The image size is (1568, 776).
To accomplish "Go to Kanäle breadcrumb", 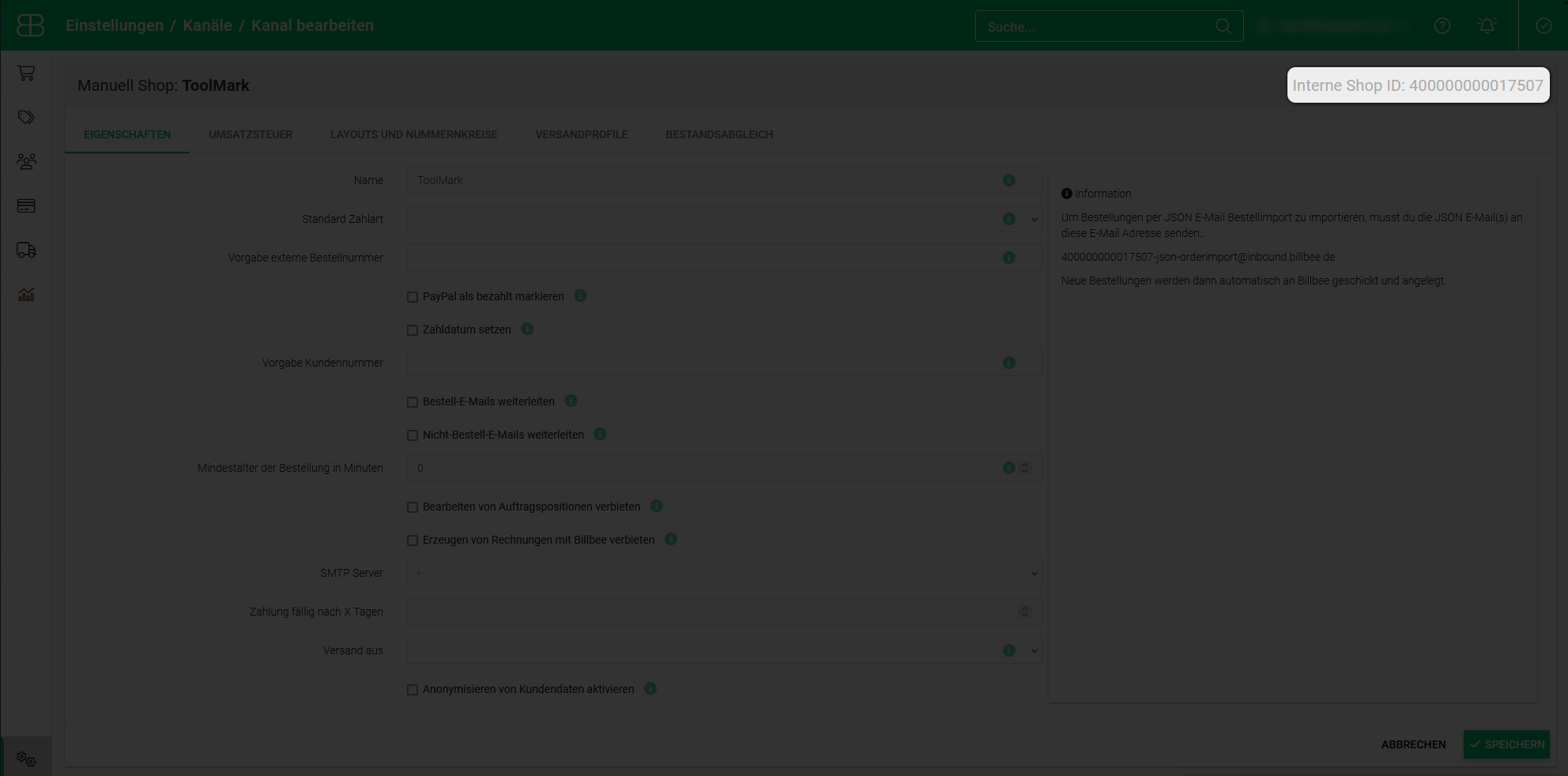I will (x=207, y=25).
